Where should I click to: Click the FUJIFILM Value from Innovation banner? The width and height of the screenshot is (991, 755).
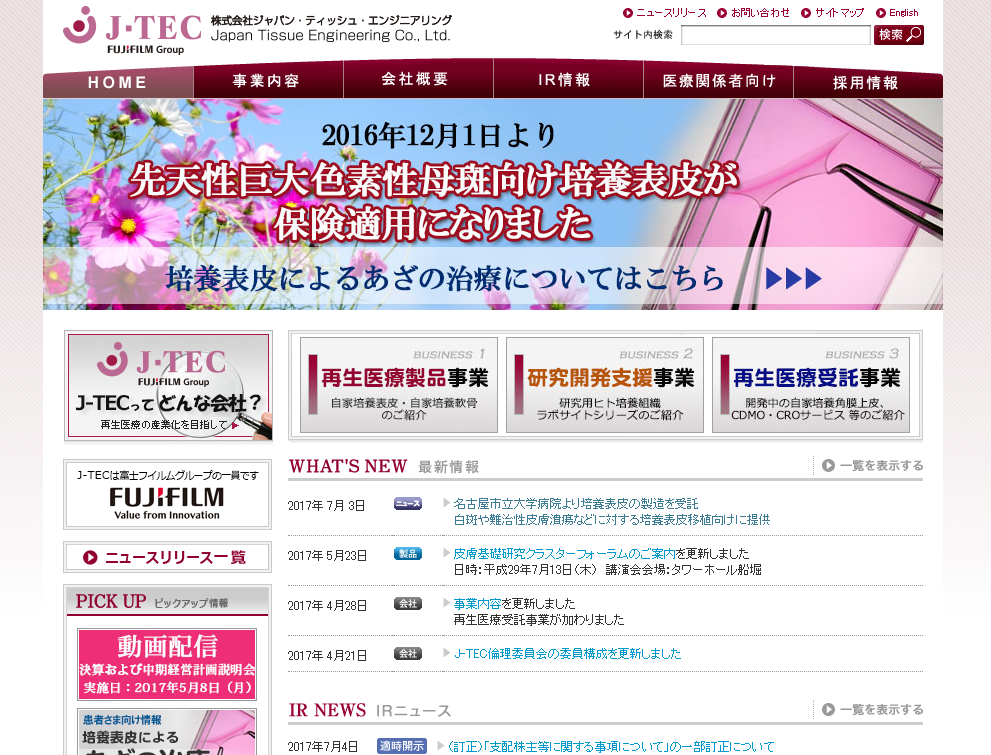[x=167, y=494]
